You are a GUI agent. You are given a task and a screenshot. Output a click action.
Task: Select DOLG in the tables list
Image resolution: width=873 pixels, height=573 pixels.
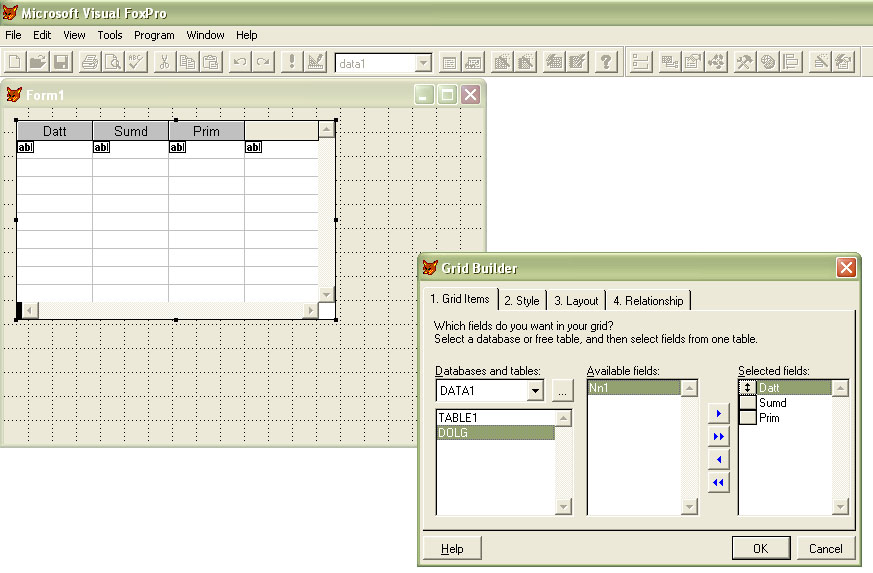[496, 433]
